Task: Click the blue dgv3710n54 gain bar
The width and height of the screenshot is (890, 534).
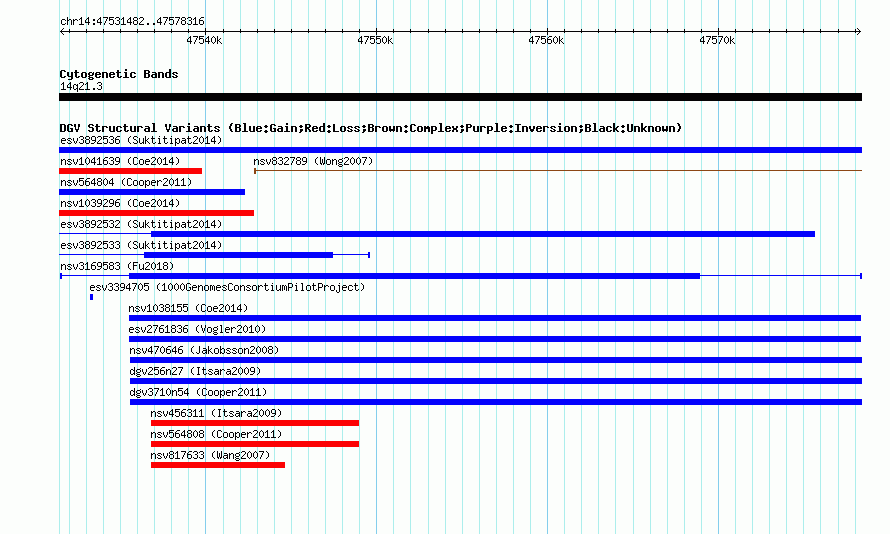Action: point(496,402)
